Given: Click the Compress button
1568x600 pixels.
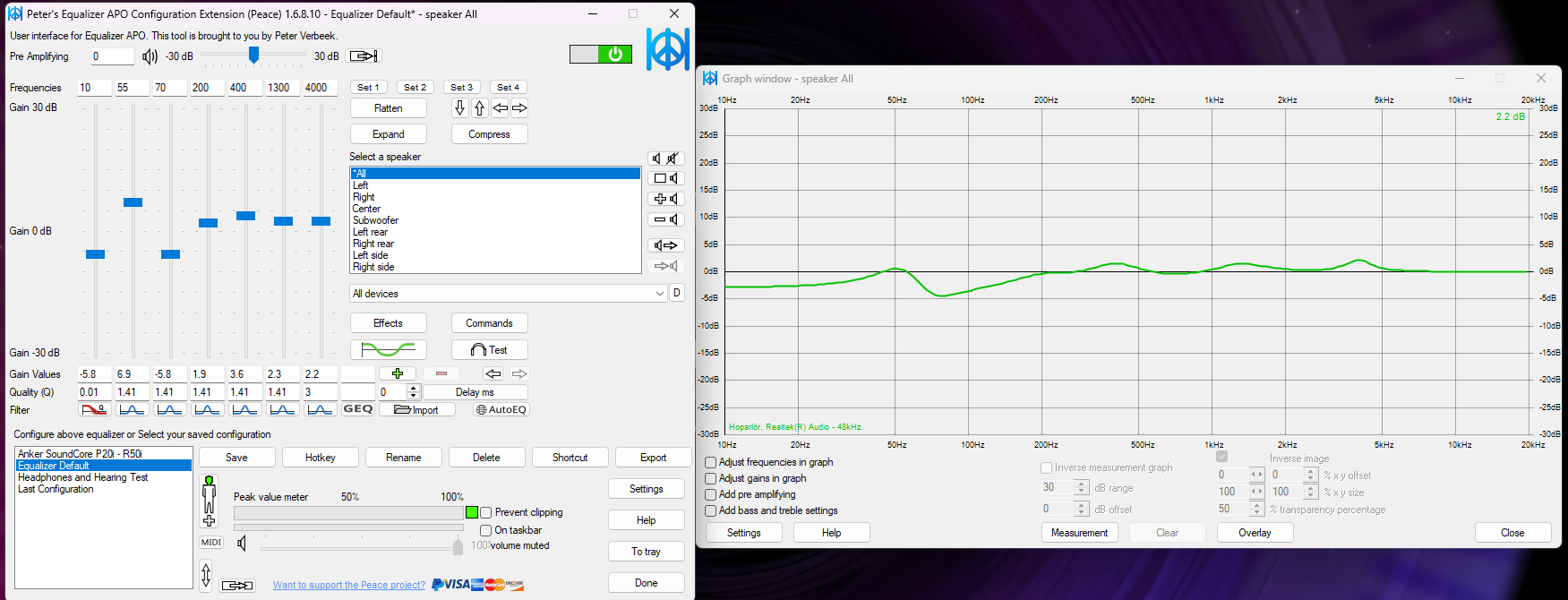Looking at the screenshot, I should (x=489, y=134).
